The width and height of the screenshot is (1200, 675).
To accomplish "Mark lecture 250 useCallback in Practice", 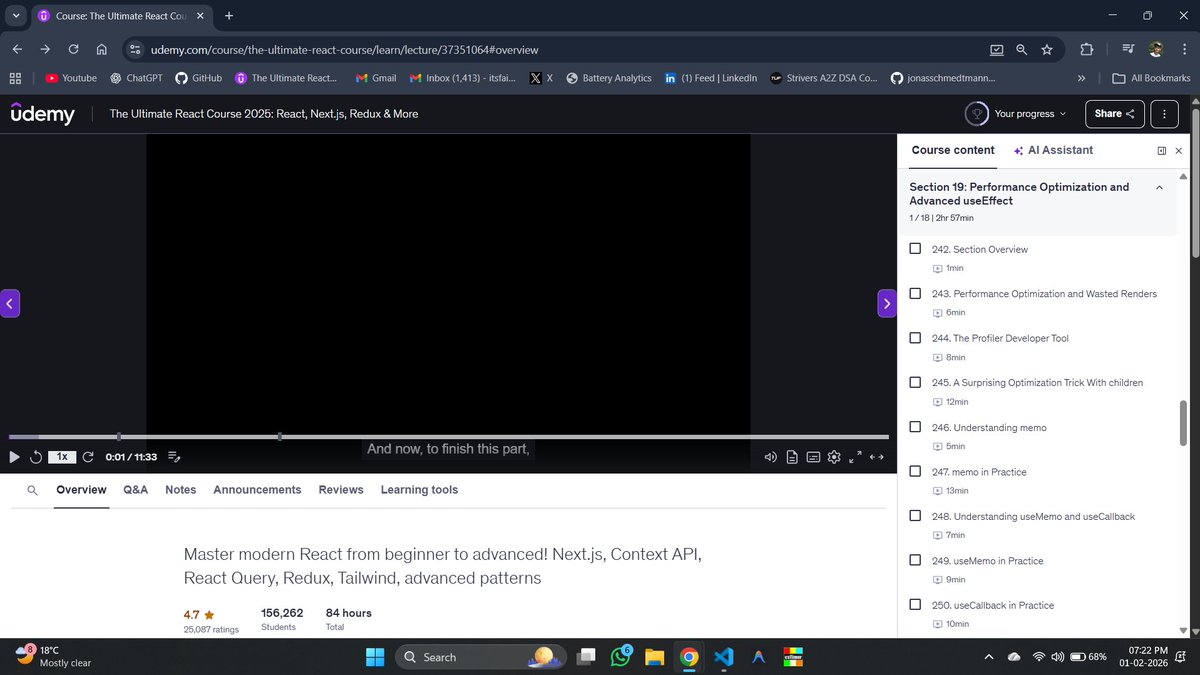I will (x=915, y=605).
